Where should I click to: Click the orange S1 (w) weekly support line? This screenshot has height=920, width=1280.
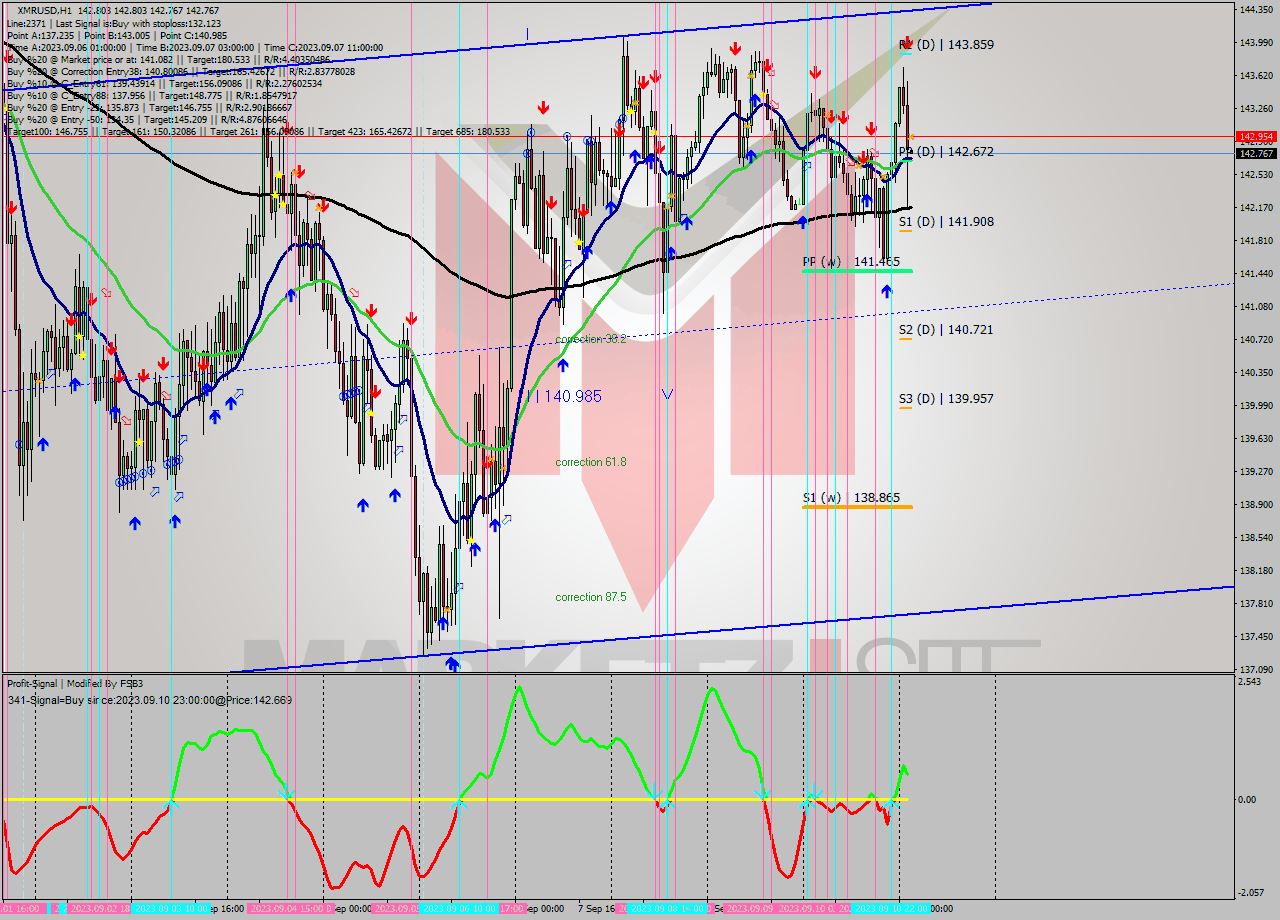(x=857, y=506)
